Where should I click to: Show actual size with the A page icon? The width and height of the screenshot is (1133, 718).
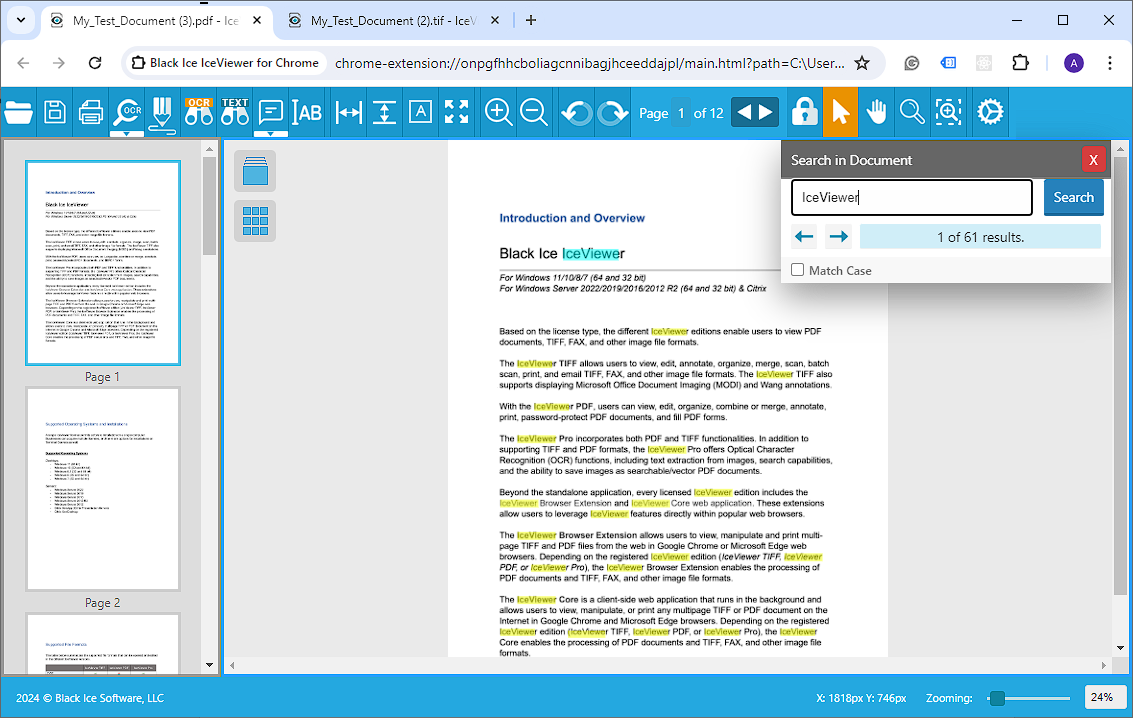[x=421, y=112]
